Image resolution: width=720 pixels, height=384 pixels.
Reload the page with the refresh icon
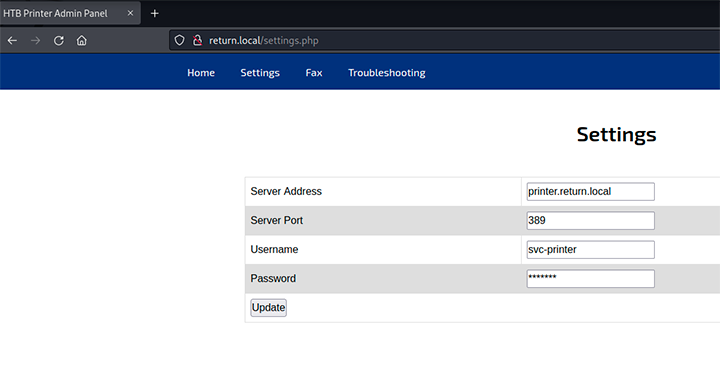click(59, 40)
